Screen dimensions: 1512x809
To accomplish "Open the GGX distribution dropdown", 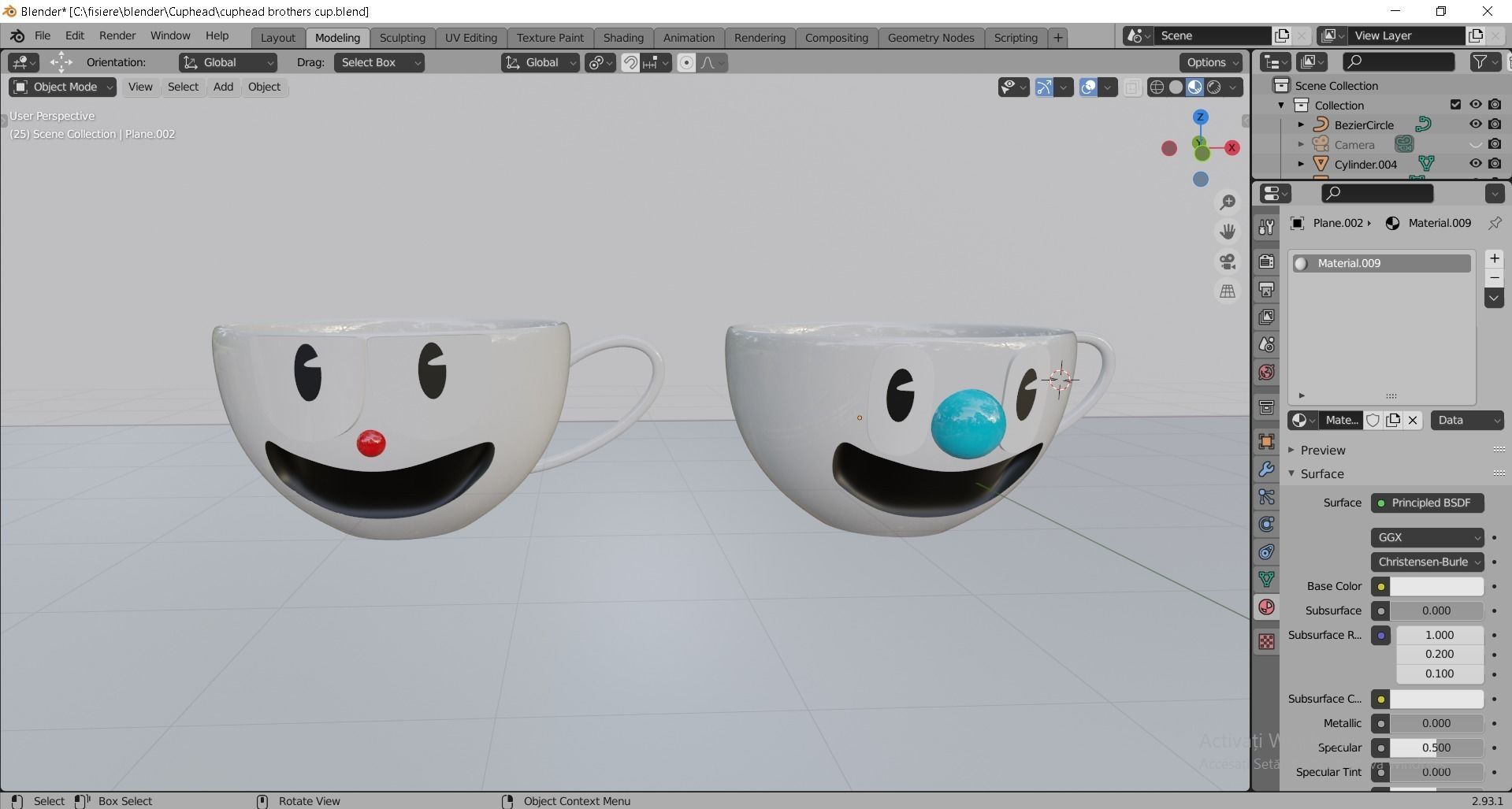I will pyautogui.click(x=1427, y=537).
